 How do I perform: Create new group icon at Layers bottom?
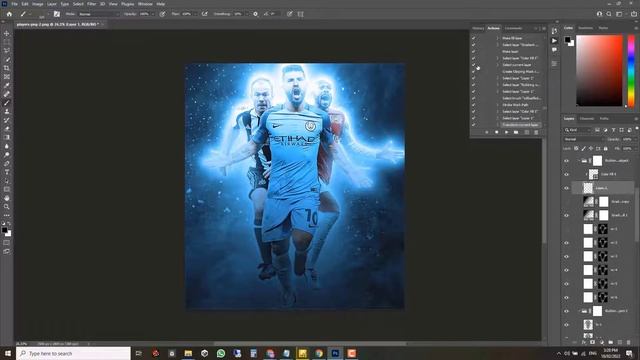tap(611, 342)
